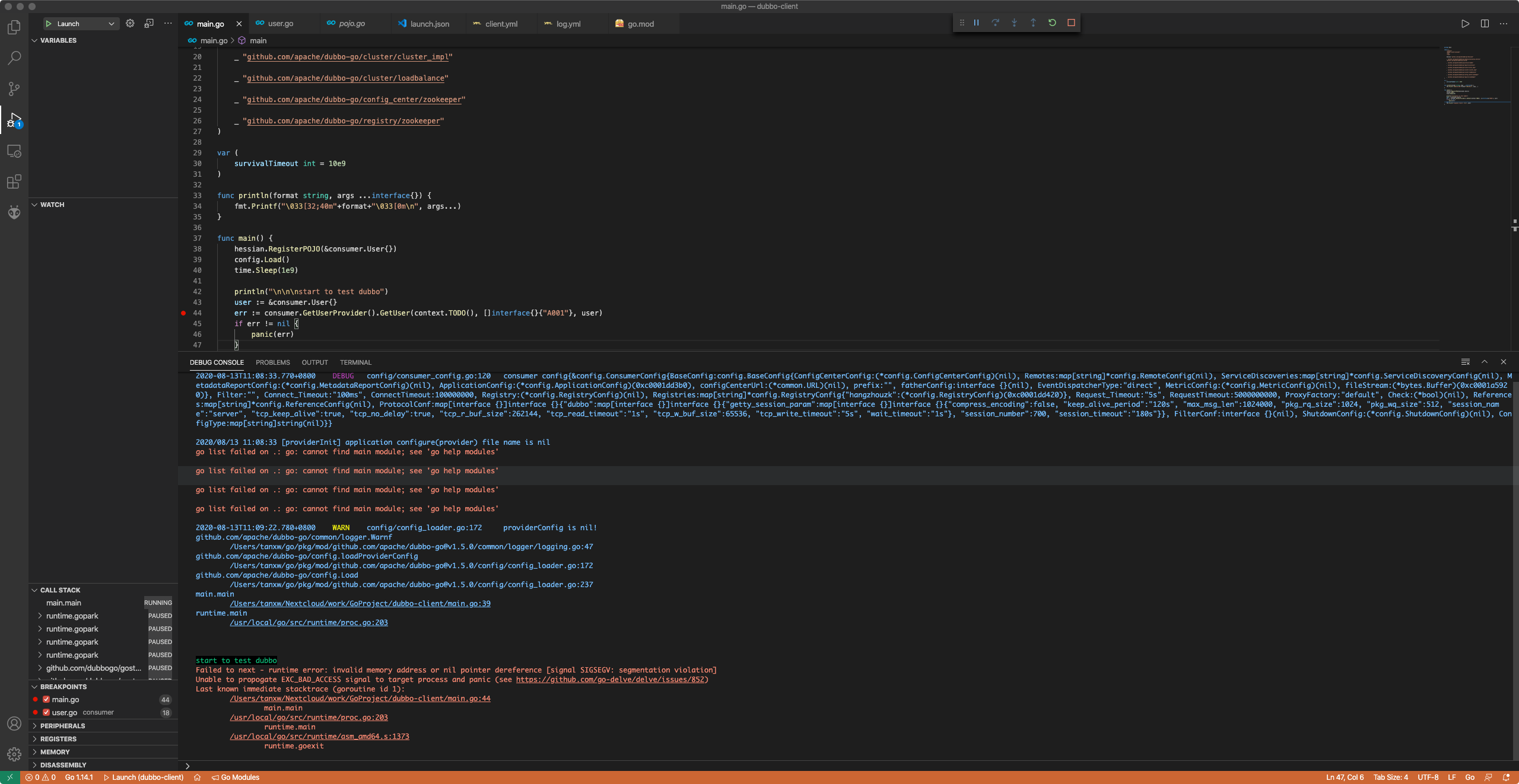The height and width of the screenshot is (784, 1519).
Task: Click the main.go:39 stack trace link
Action: 360,604
